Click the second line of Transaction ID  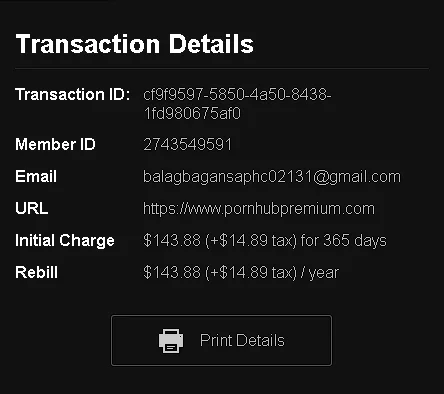tap(192, 113)
